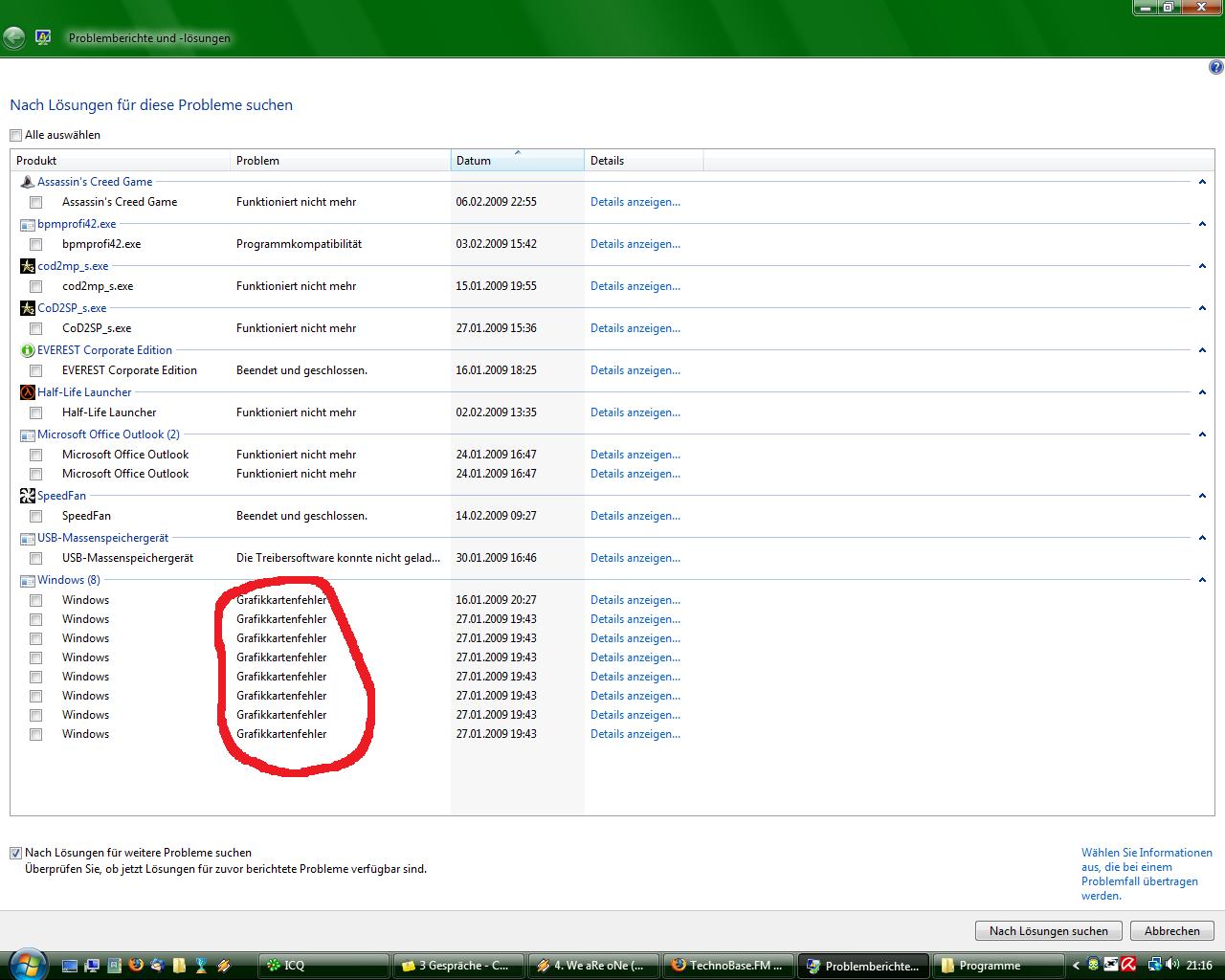Viewport: 1225px width, 980px height.
Task: Collapse the SpeedFan group arrow
Action: (x=1202, y=496)
